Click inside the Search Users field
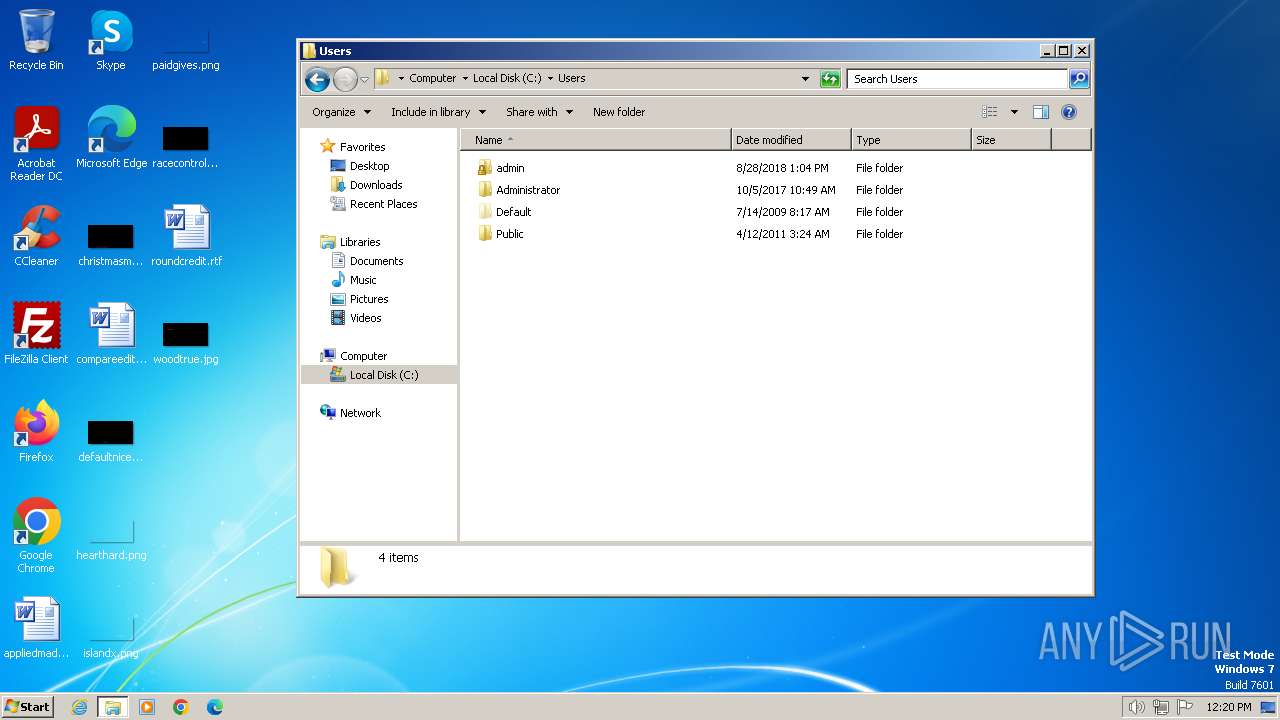This screenshot has height=720, width=1280. coord(958,79)
